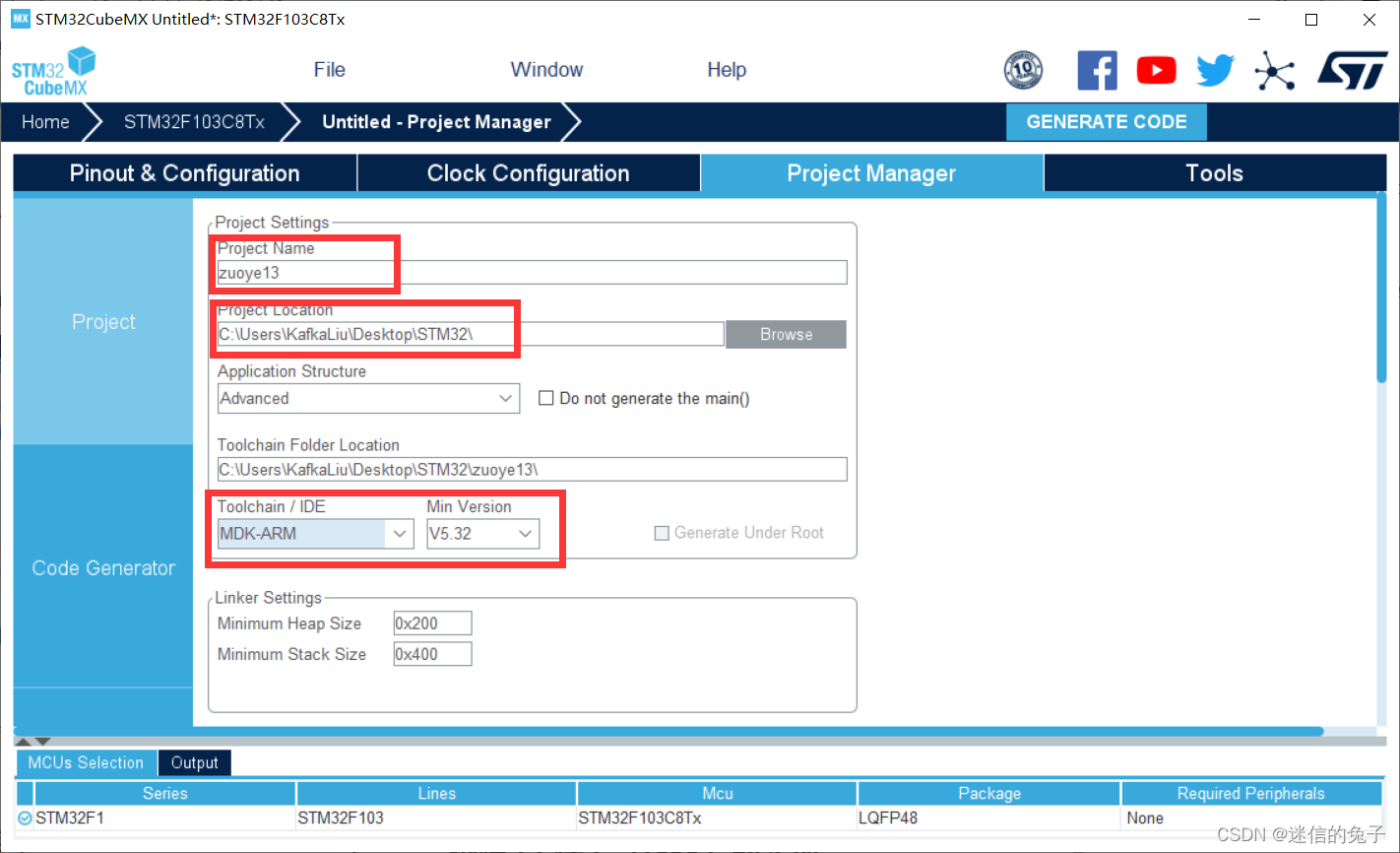Open the File menu
This screenshot has width=1400, height=853.
click(329, 70)
